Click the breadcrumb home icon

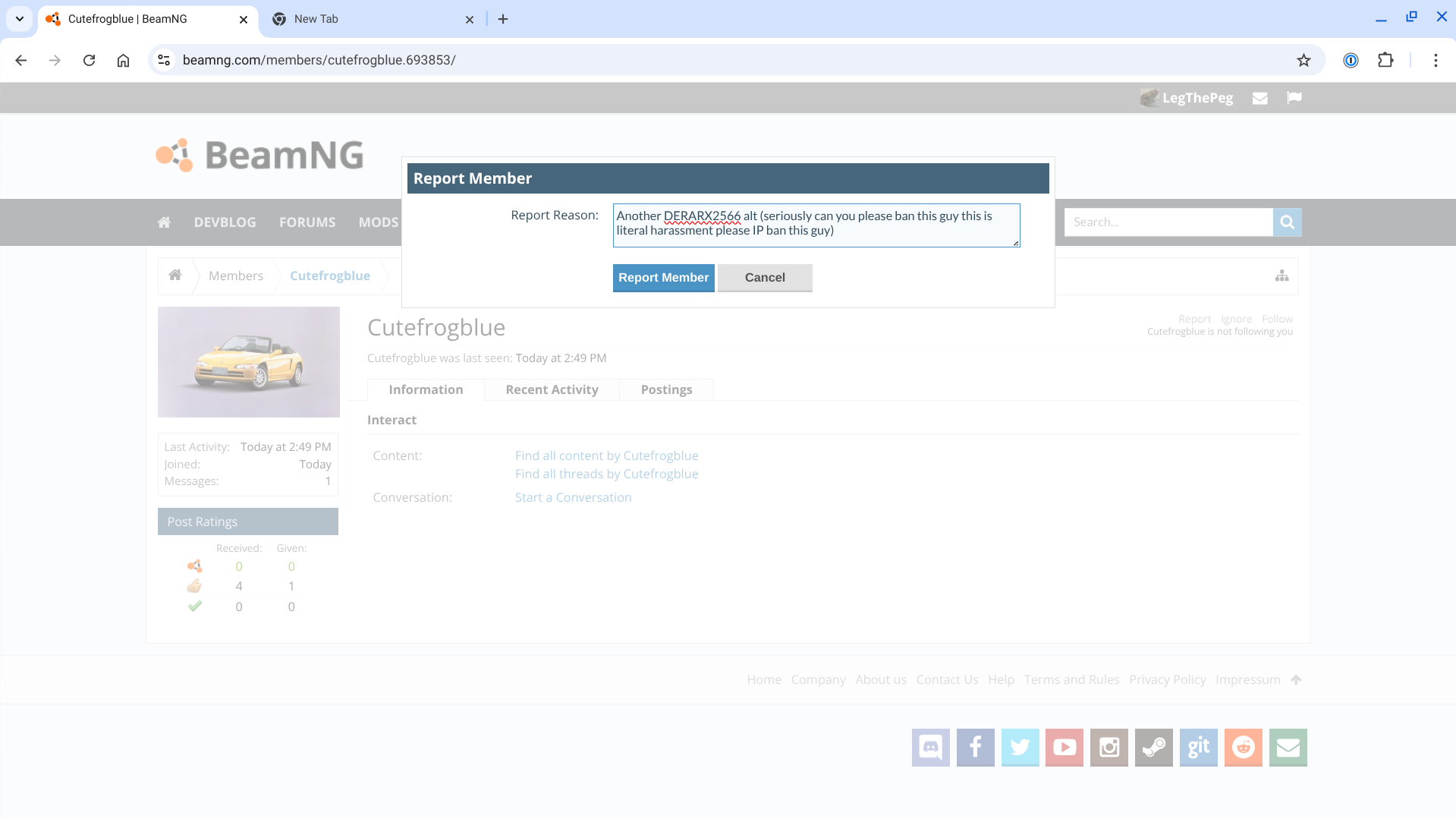click(x=175, y=276)
